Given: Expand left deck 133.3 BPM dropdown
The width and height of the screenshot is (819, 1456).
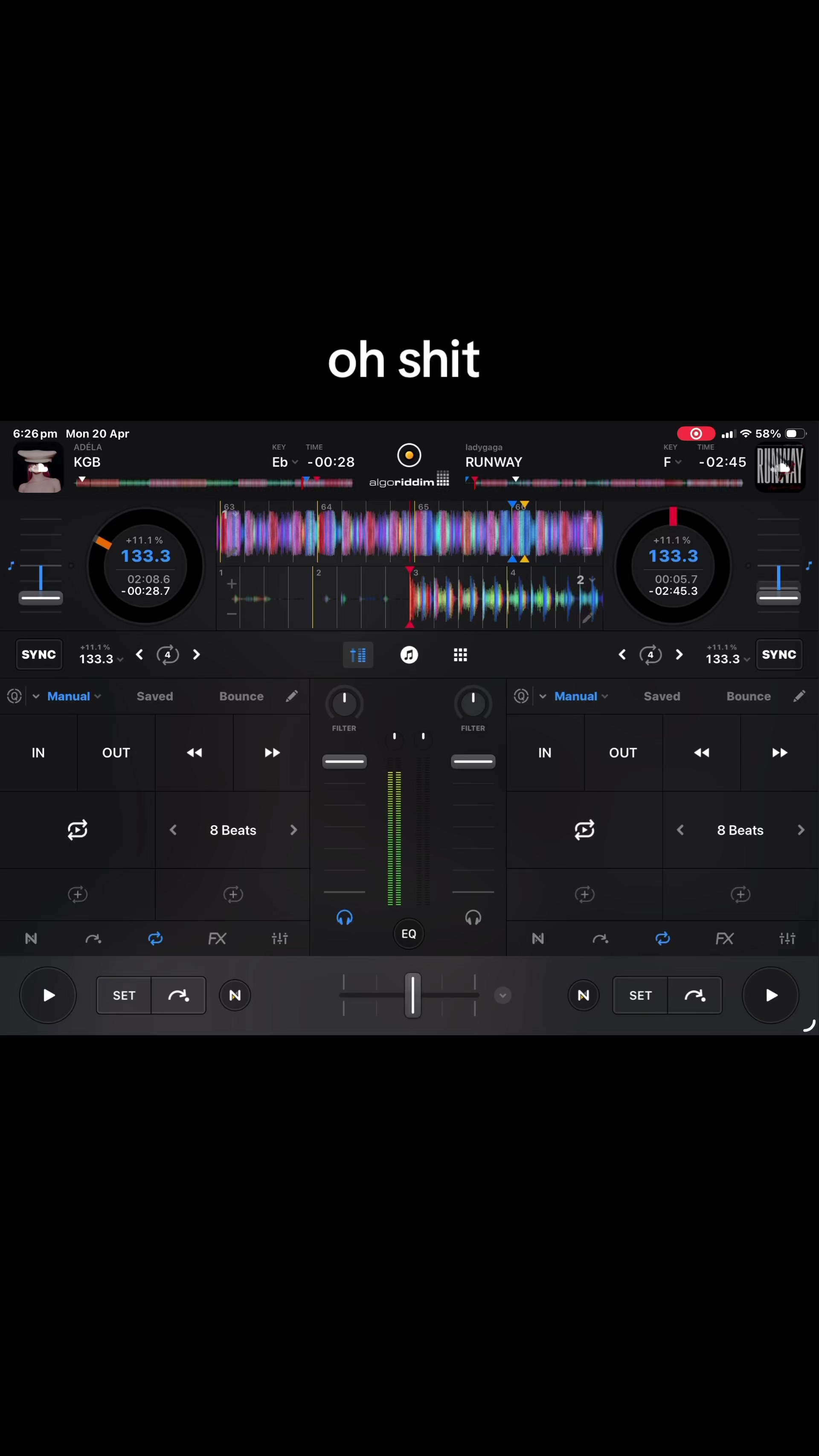Looking at the screenshot, I should click(x=101, y=659).
